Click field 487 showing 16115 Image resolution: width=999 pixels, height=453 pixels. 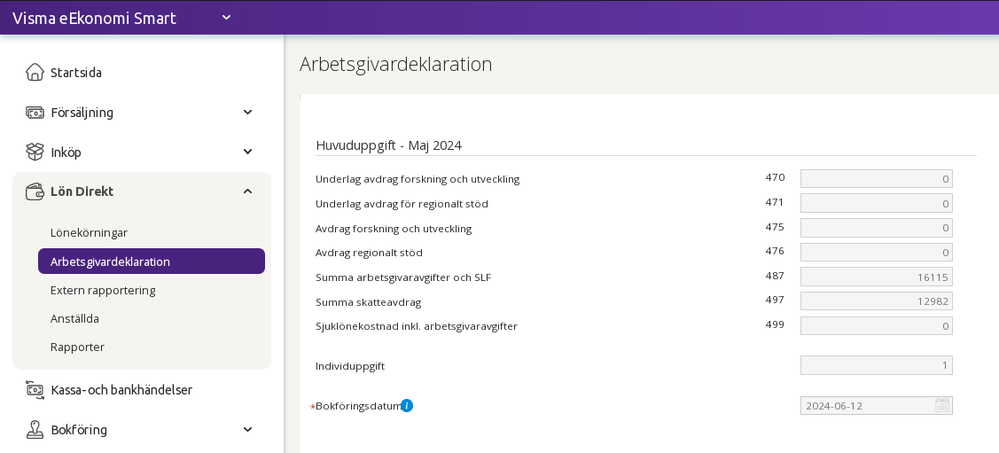pyautogui.click(x=876, y=277)
